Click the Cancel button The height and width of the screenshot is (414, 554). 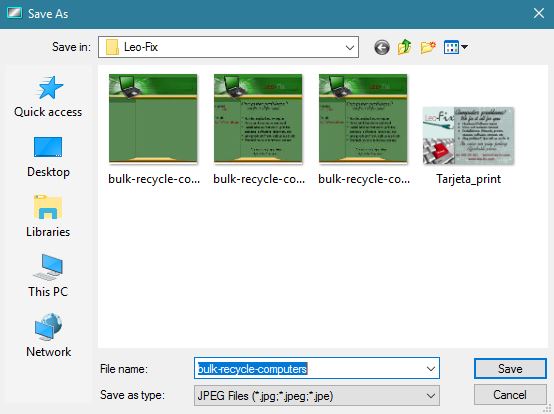[x=510, y=395]
